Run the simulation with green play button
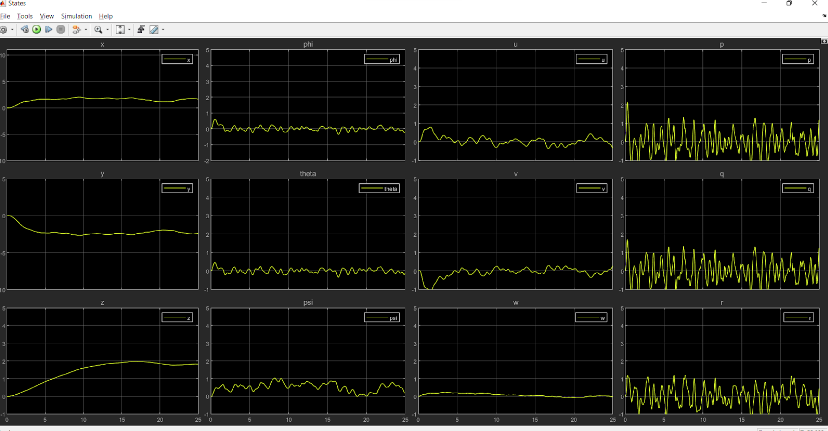The height and width of the screenshot is (431, 828). (36, 30)
